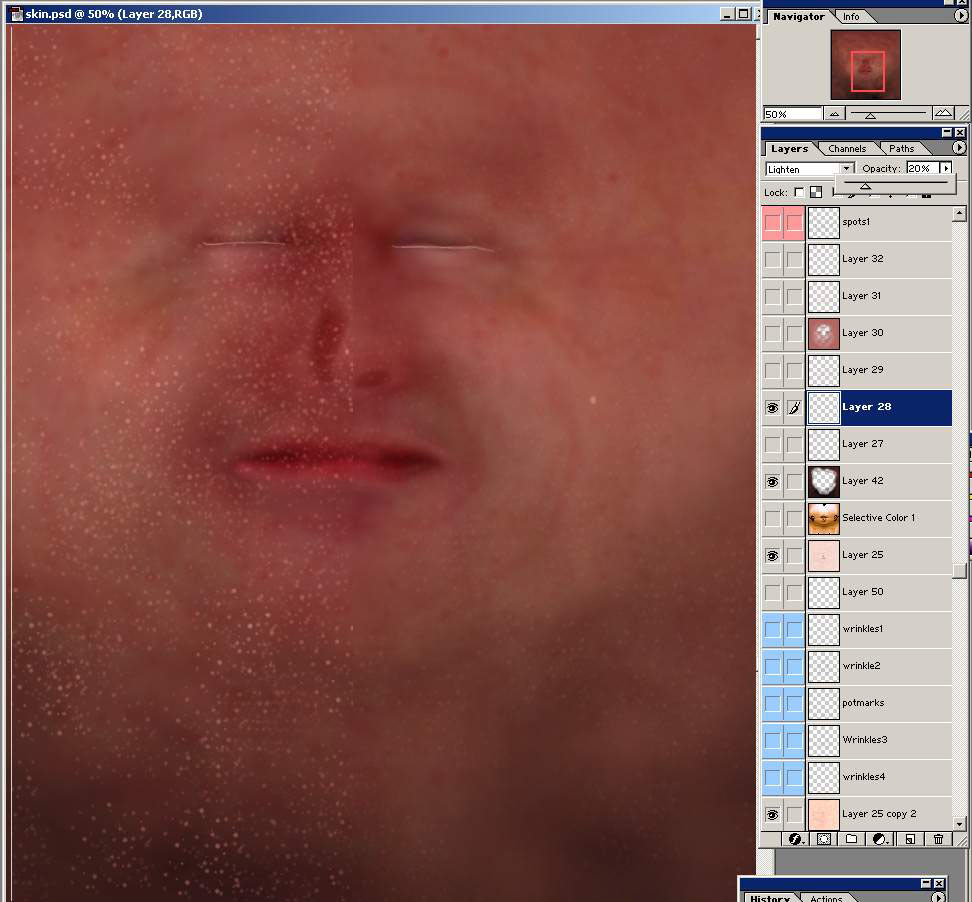Create a new layer
The height and width of the screenshot is (902, 972).
910,840
